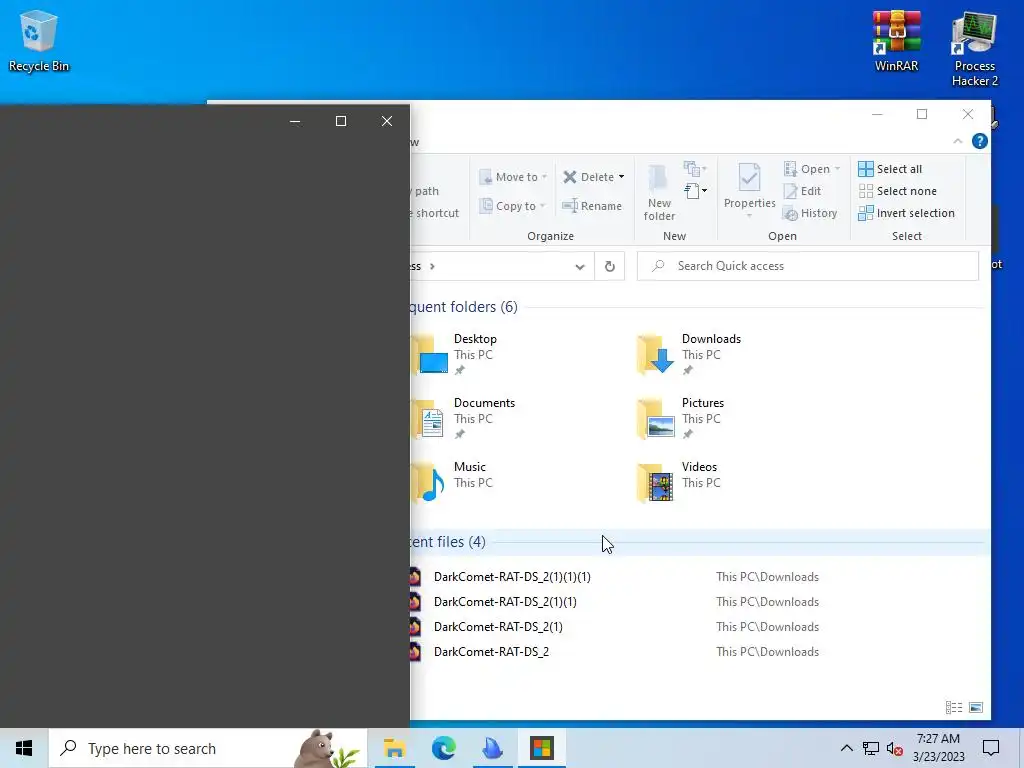Open the Windows Start menu
The image size is (1024, 768).
coord(24,748)
